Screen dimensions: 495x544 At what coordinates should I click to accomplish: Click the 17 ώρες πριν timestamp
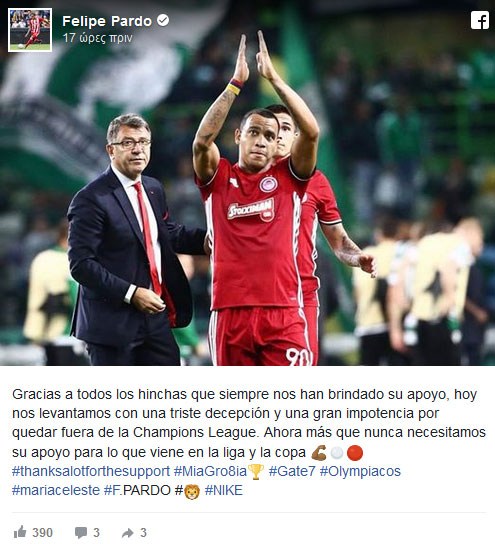point(97,37)
